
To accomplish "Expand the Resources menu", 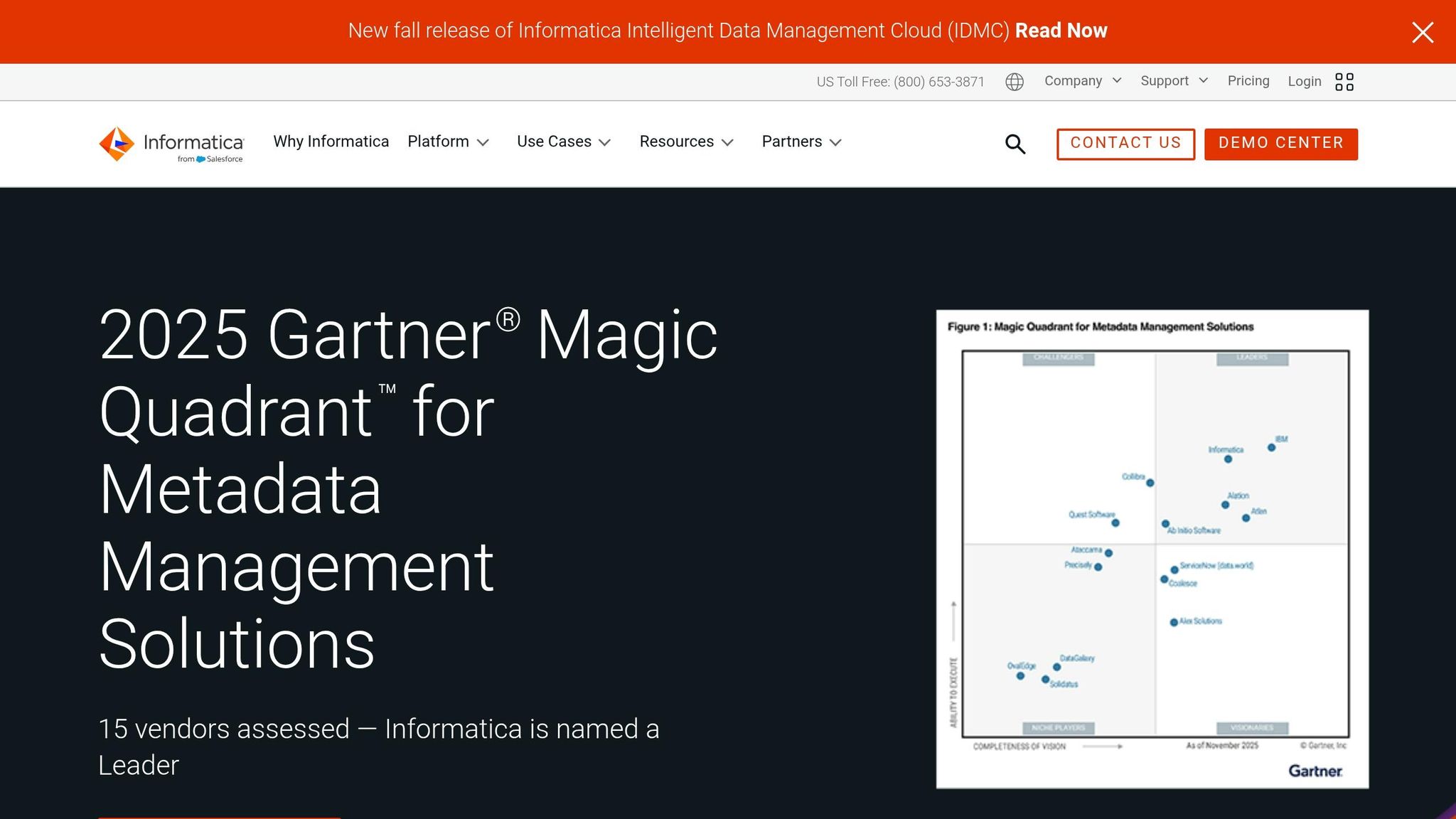I will pos(687,141).
